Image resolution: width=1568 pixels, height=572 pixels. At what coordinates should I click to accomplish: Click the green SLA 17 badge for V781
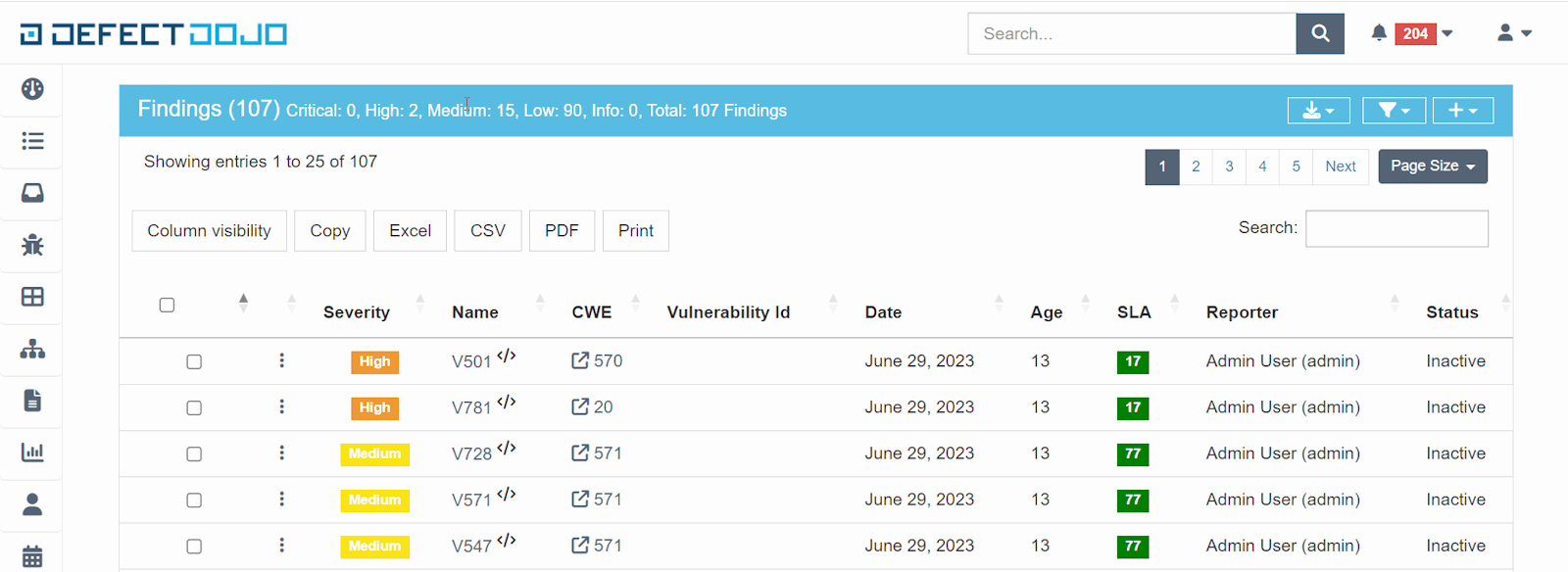tap(1133, 407)
